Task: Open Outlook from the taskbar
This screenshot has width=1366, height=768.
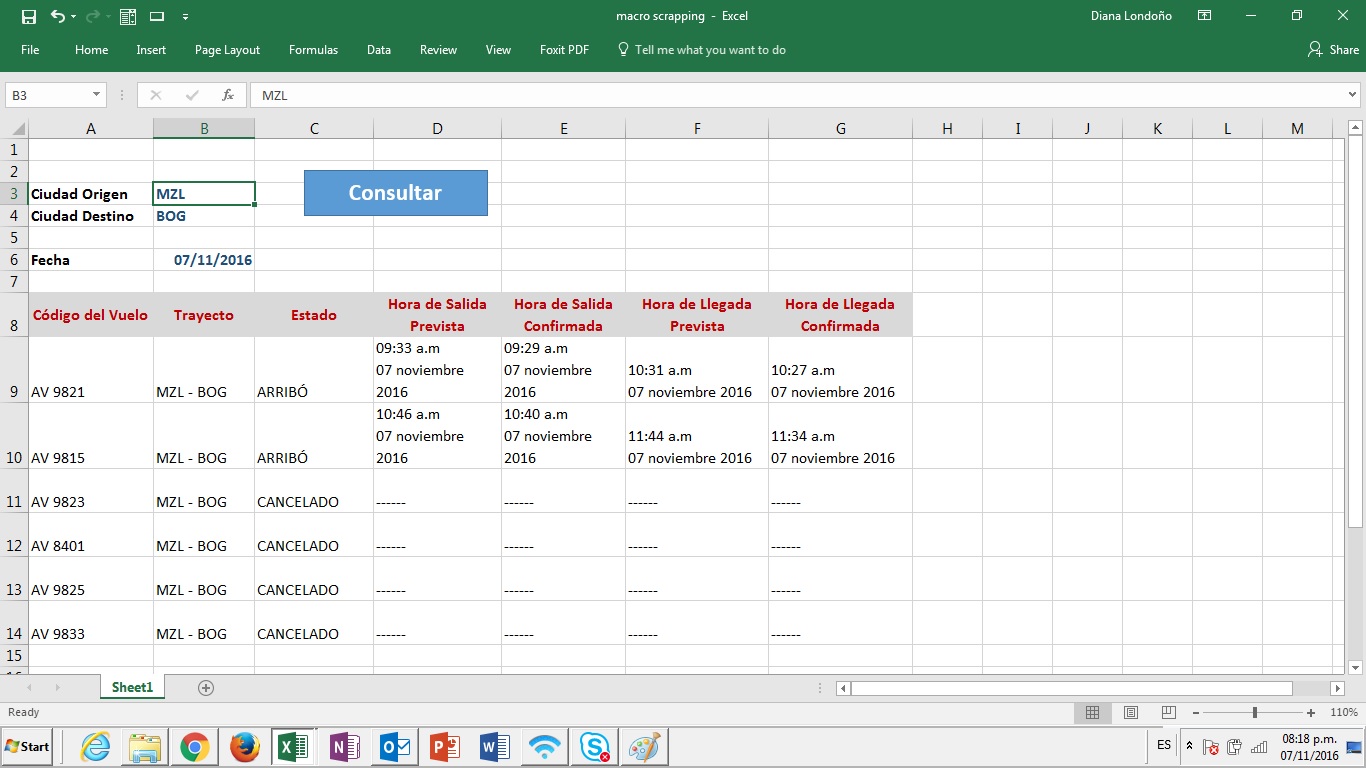Action: [x=394, y=746]
